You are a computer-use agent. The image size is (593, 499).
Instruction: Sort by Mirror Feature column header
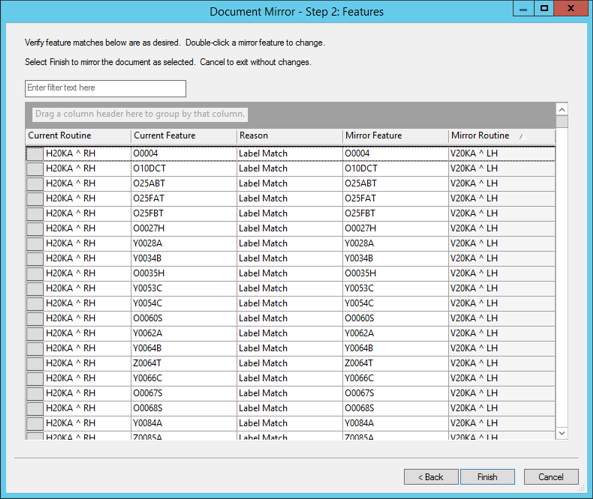point(396,135)
